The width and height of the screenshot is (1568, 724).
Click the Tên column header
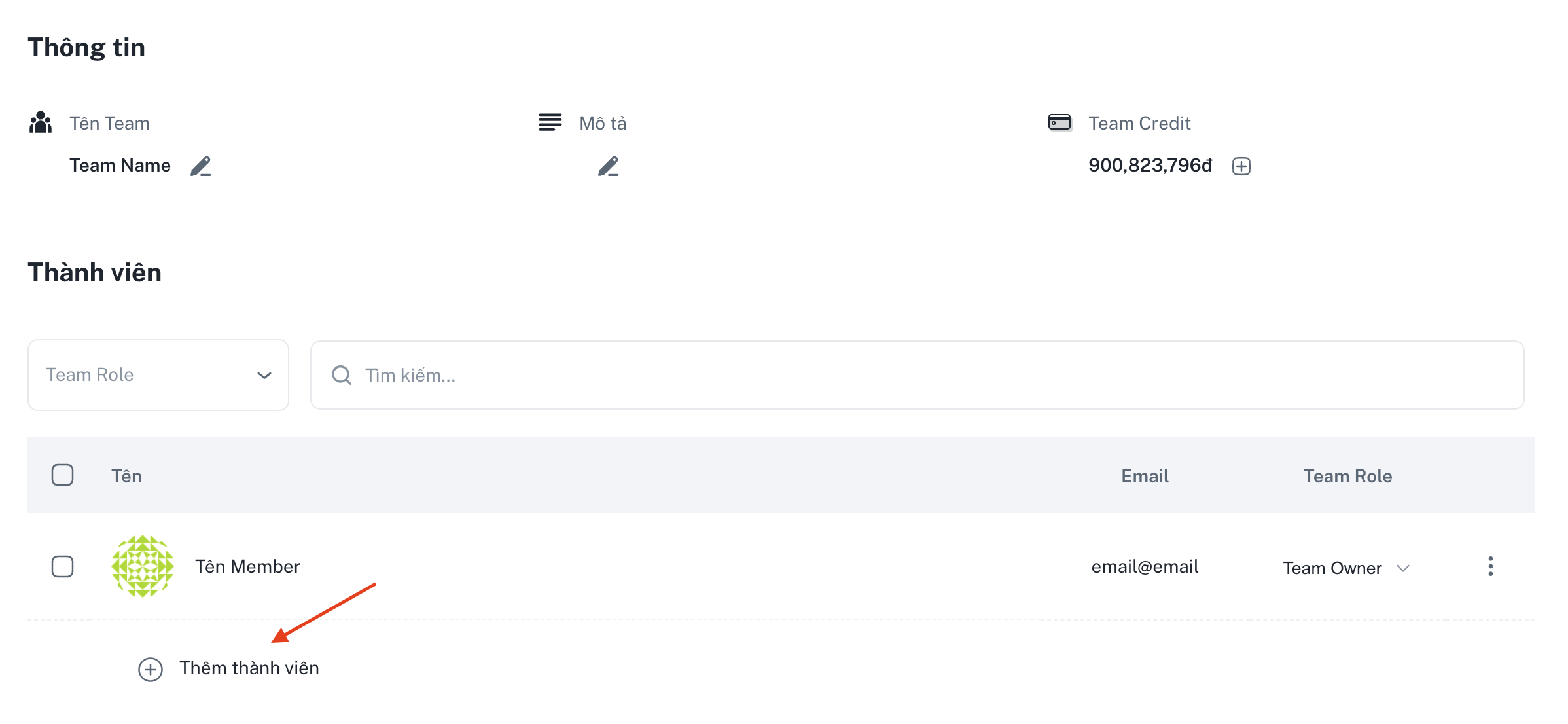point(126,476)
